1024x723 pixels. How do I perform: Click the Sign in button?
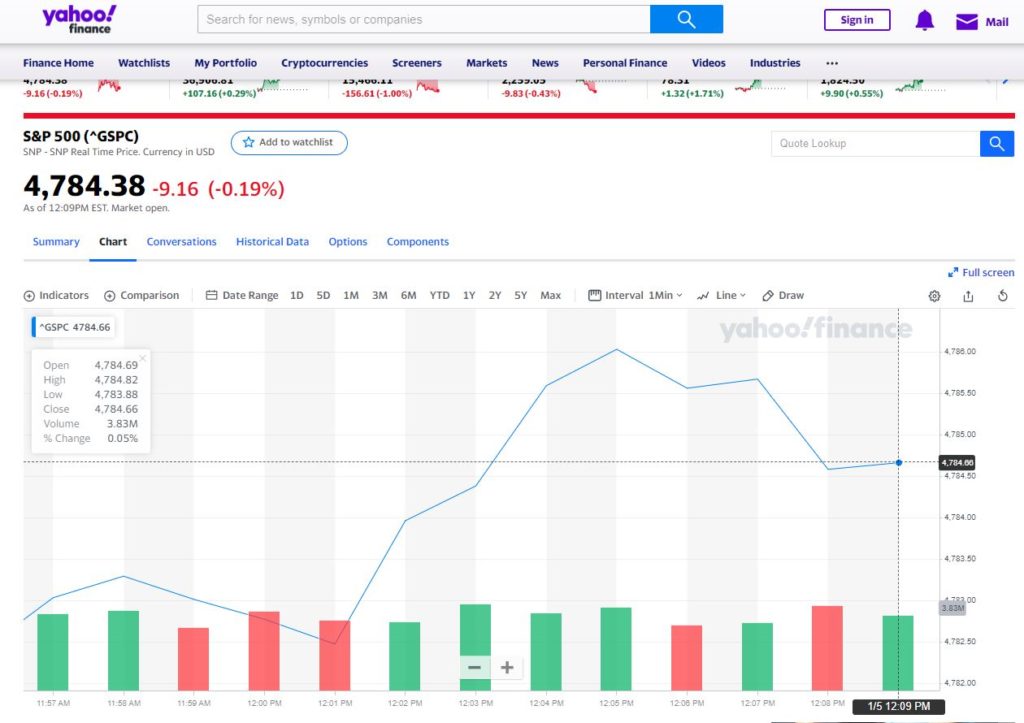(857, 20)
